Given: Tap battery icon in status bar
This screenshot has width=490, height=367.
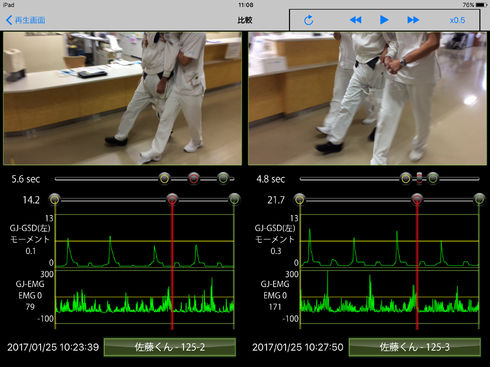Looking at the screenshot, I should (x=481, y=5).
